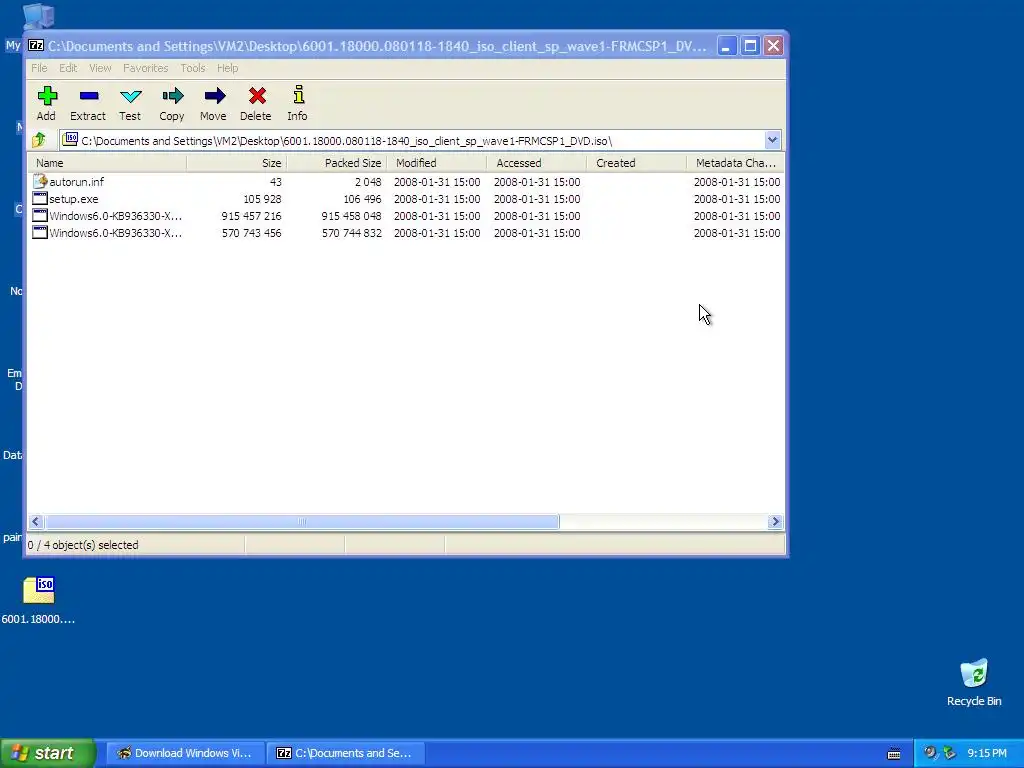1024x768 pixels.
Task: Click size value 915 457 216
Action: (251, 216)
